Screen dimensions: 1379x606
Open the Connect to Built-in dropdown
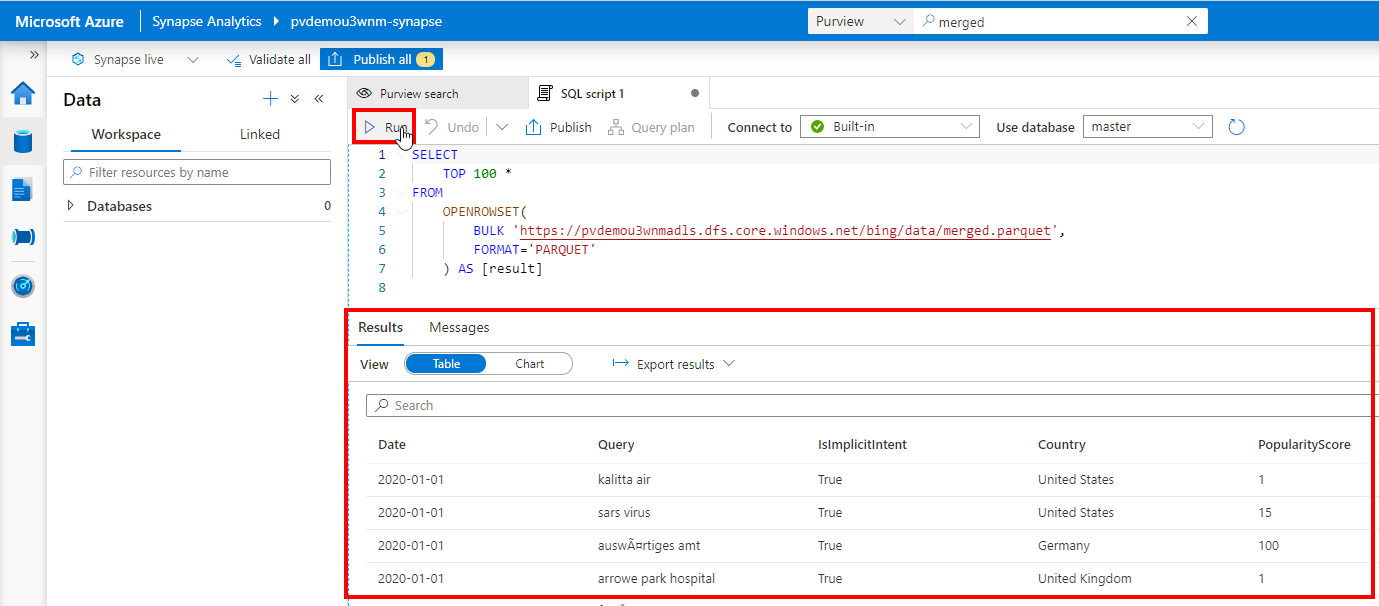click(890, 127)
